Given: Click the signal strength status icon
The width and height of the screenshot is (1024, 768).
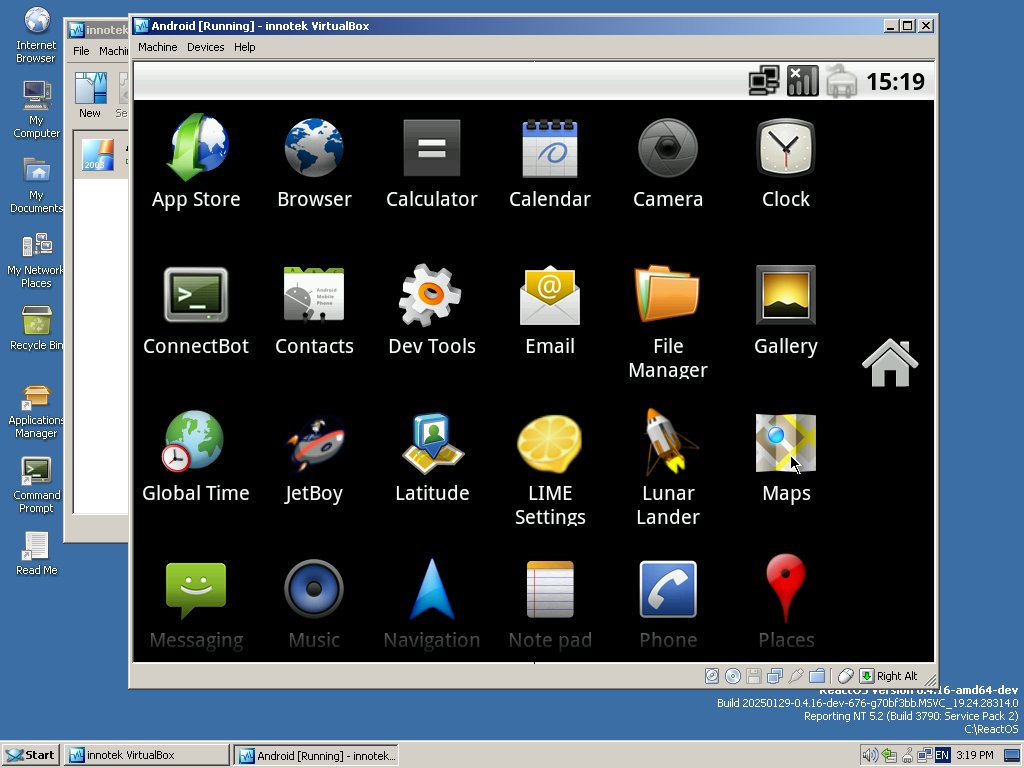Looking at the screenshot, I should [x=803, y=82].
